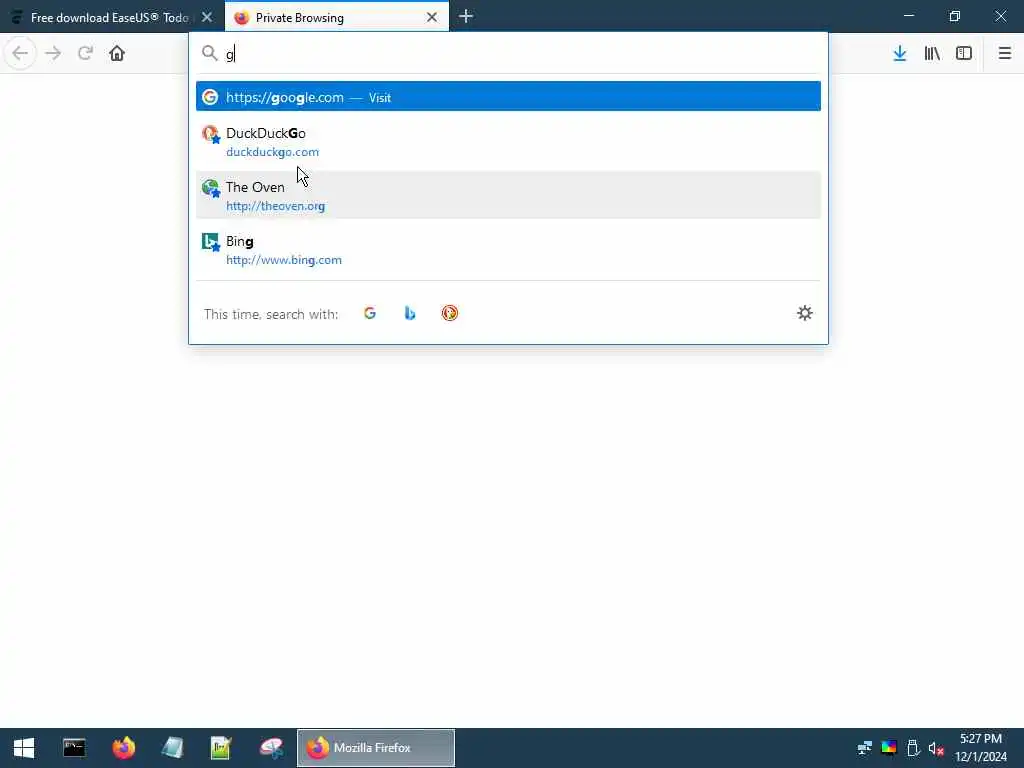Screen dimensions: 1024x768
Task: Open the network tray icon
Action: (865, 748)
